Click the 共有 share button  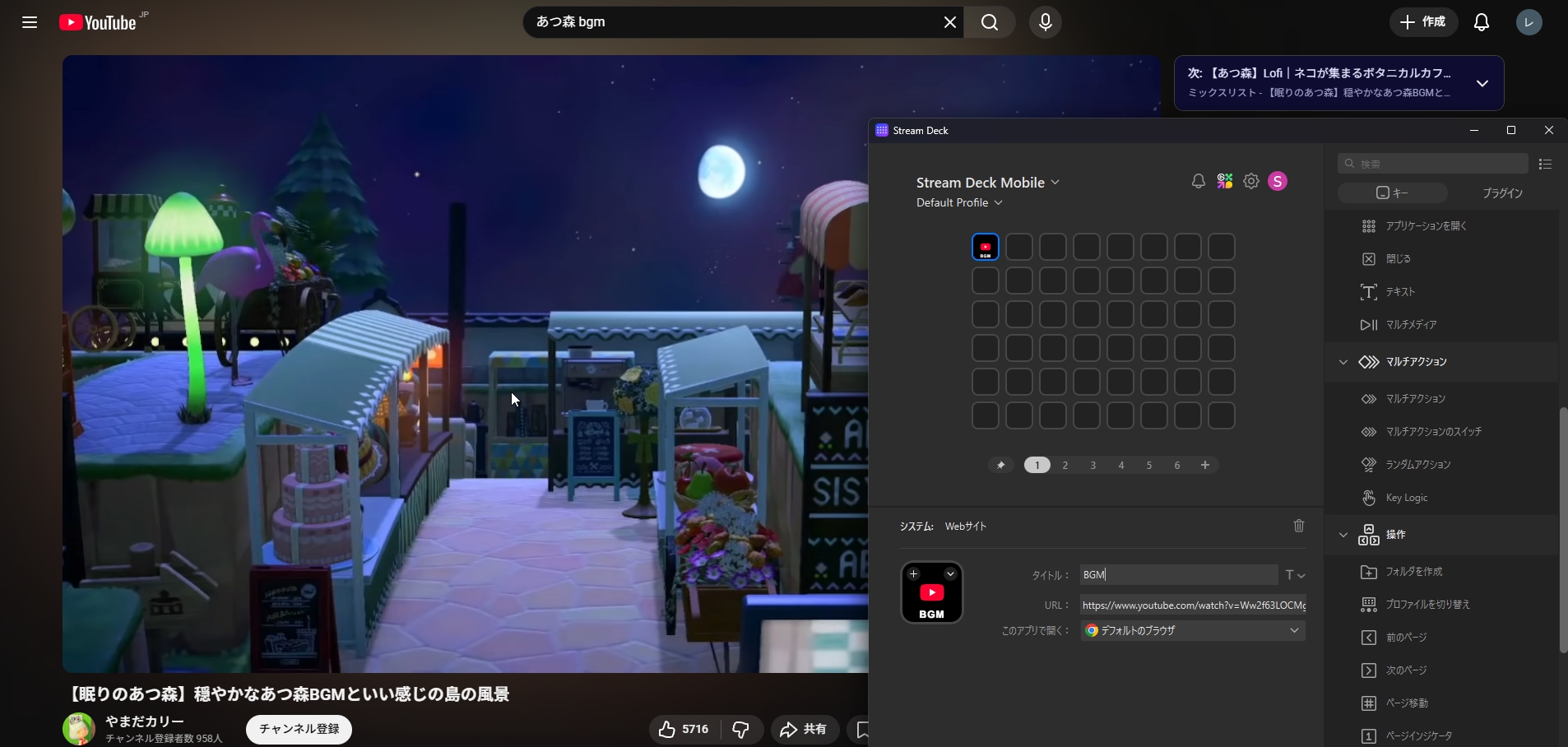[804, 729]
